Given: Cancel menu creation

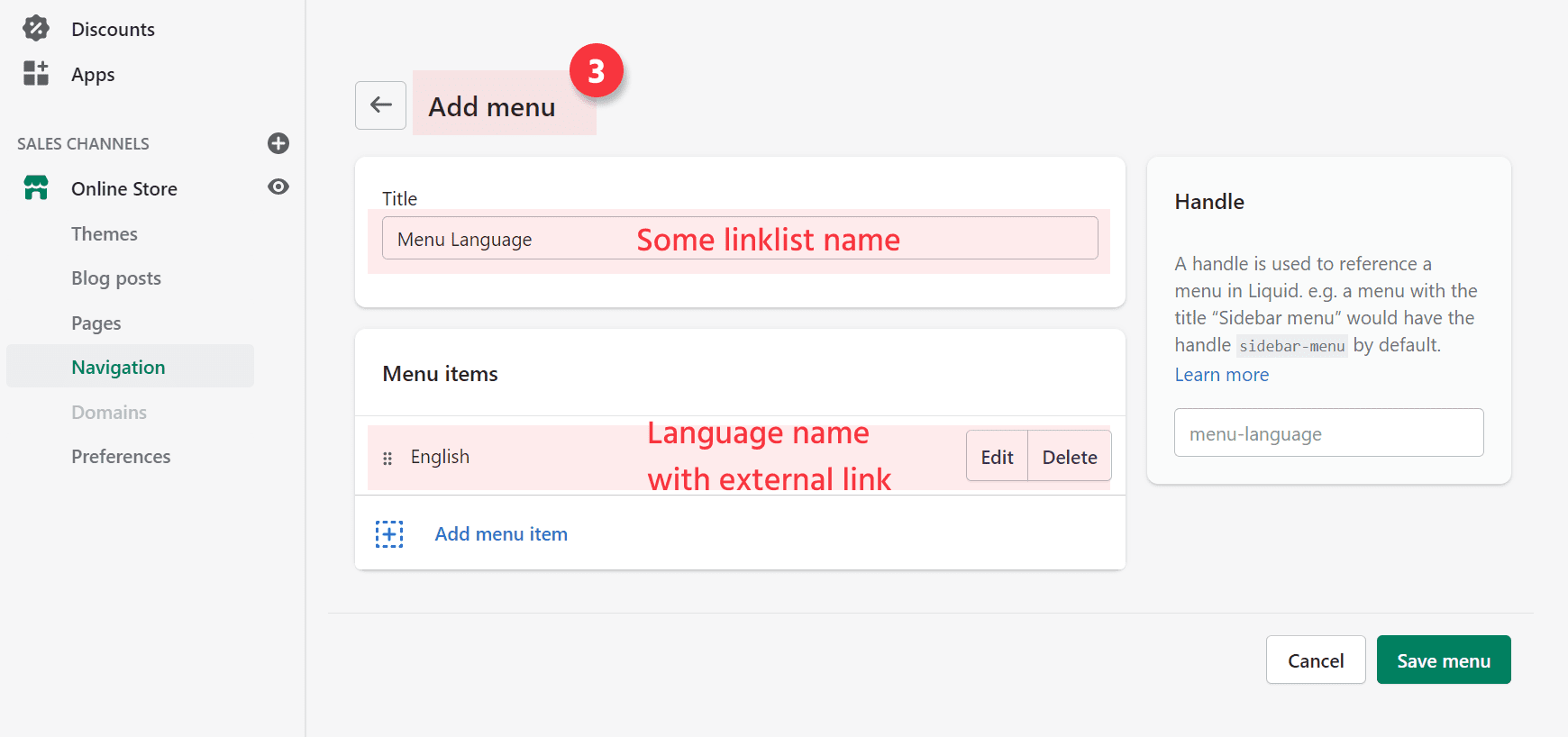Looking at the screenshot, I should (x=1316, y=660).
